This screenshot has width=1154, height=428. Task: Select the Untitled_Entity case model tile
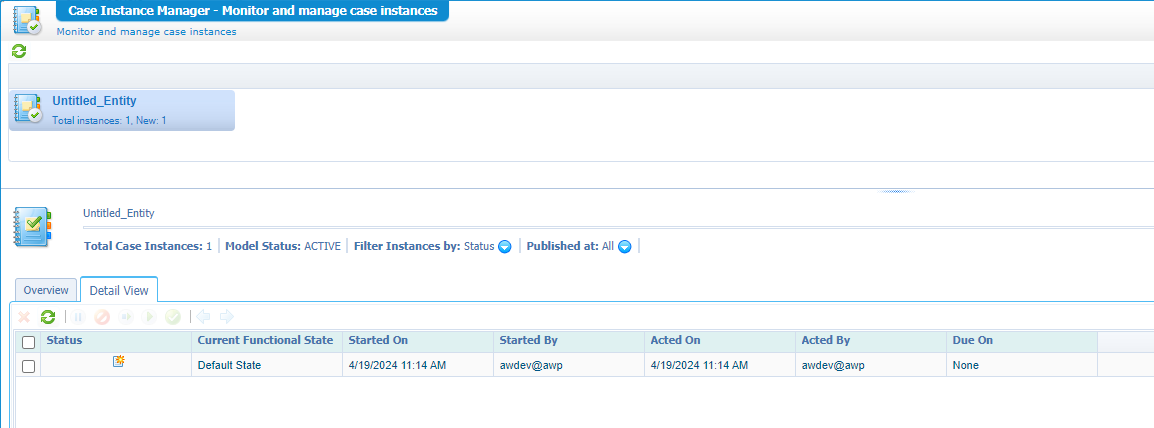122,110
